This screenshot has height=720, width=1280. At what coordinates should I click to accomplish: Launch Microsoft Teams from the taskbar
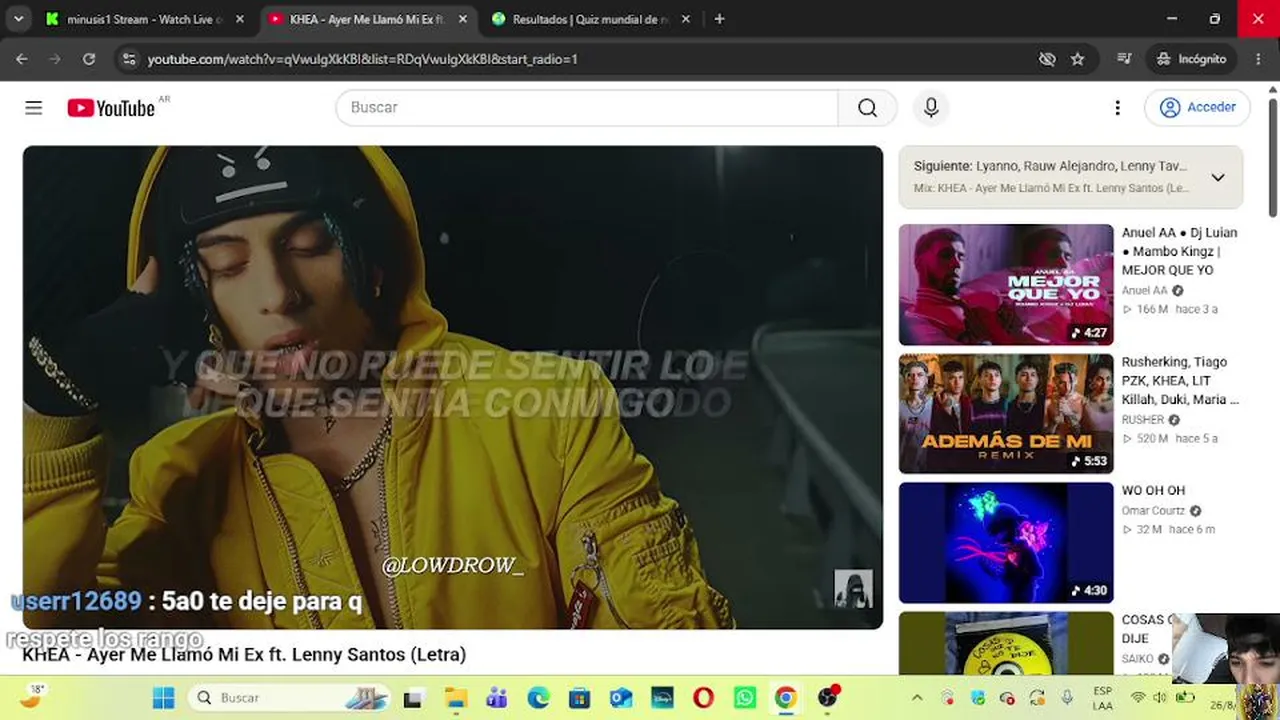click(x=498, y=698)
